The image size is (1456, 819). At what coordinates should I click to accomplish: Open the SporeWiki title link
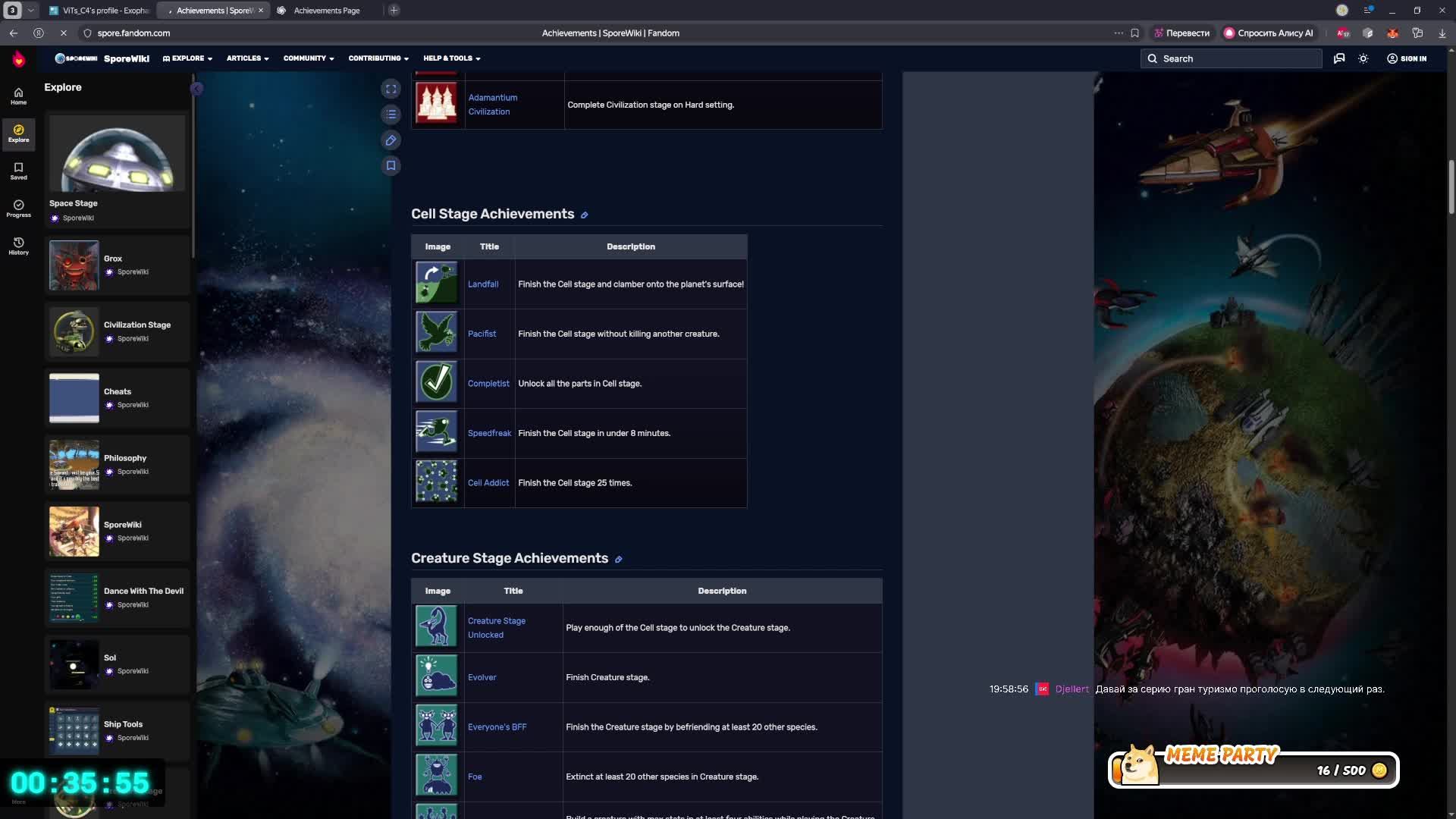click(x=127, y=58)
